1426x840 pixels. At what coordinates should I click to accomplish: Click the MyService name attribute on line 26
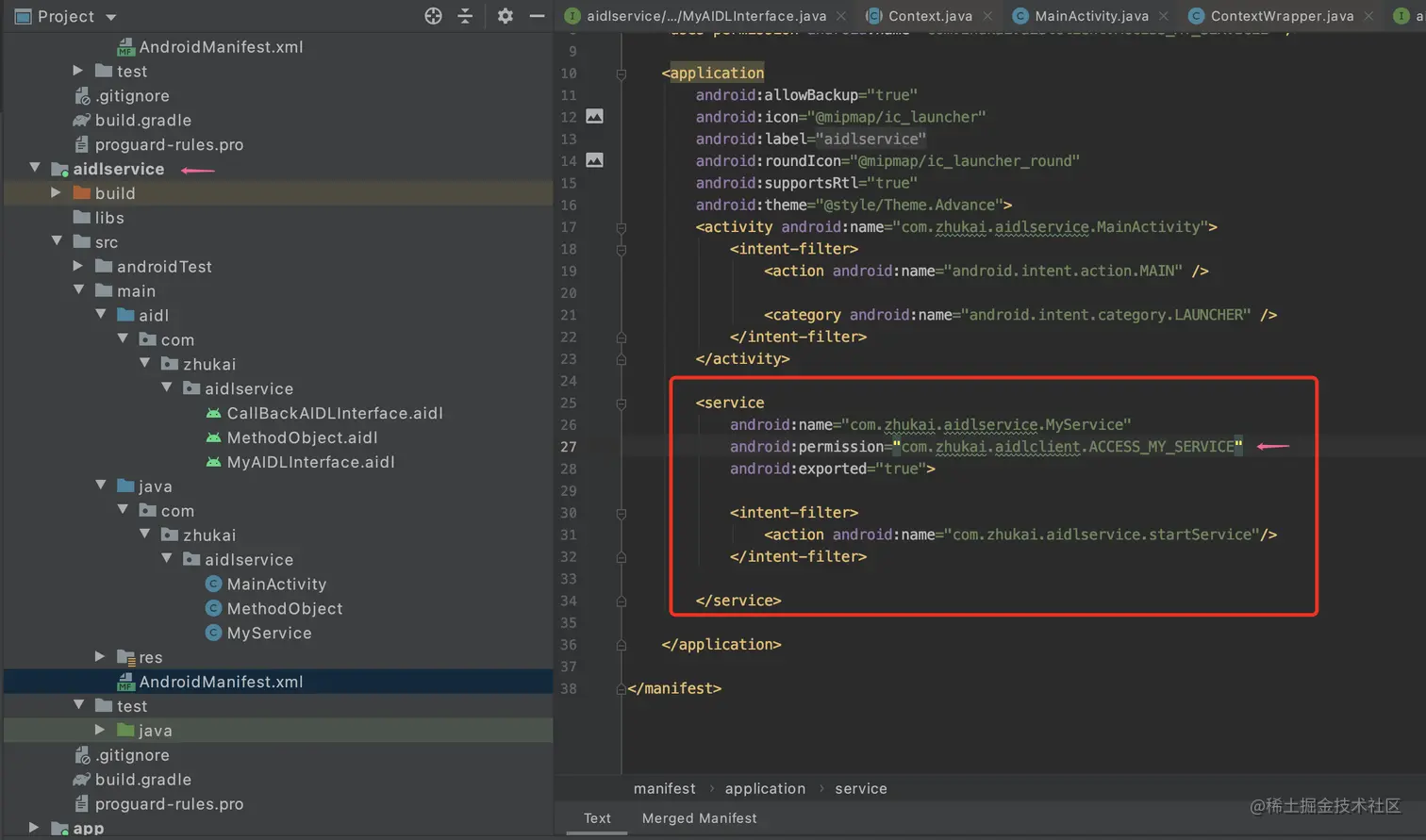(x=930, y=424)
